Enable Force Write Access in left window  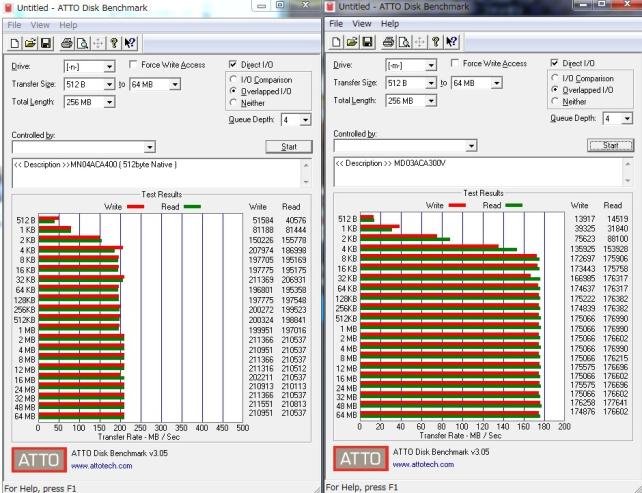coord(135,64)
